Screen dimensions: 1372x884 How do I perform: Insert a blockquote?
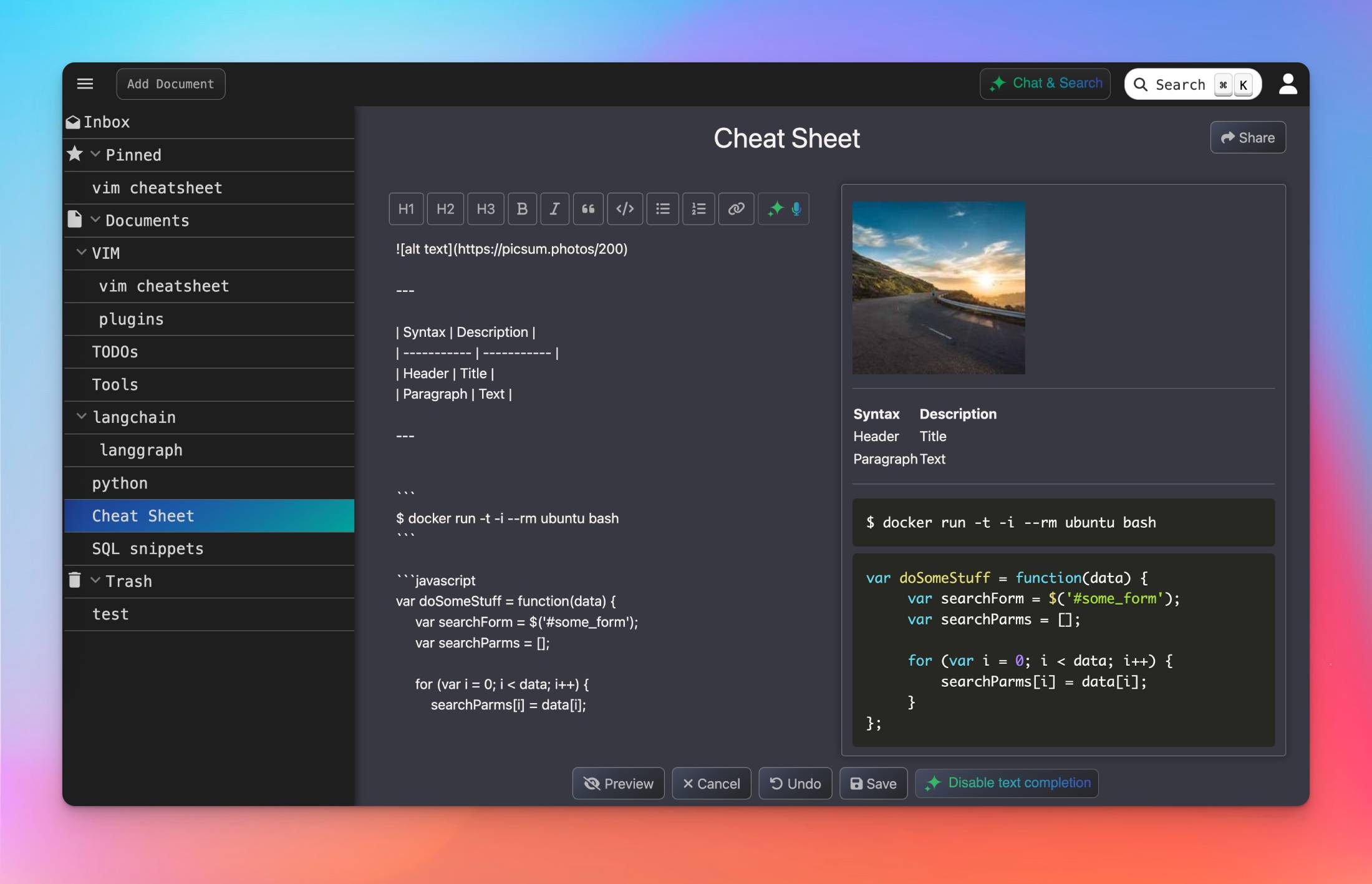click(588, 208)
